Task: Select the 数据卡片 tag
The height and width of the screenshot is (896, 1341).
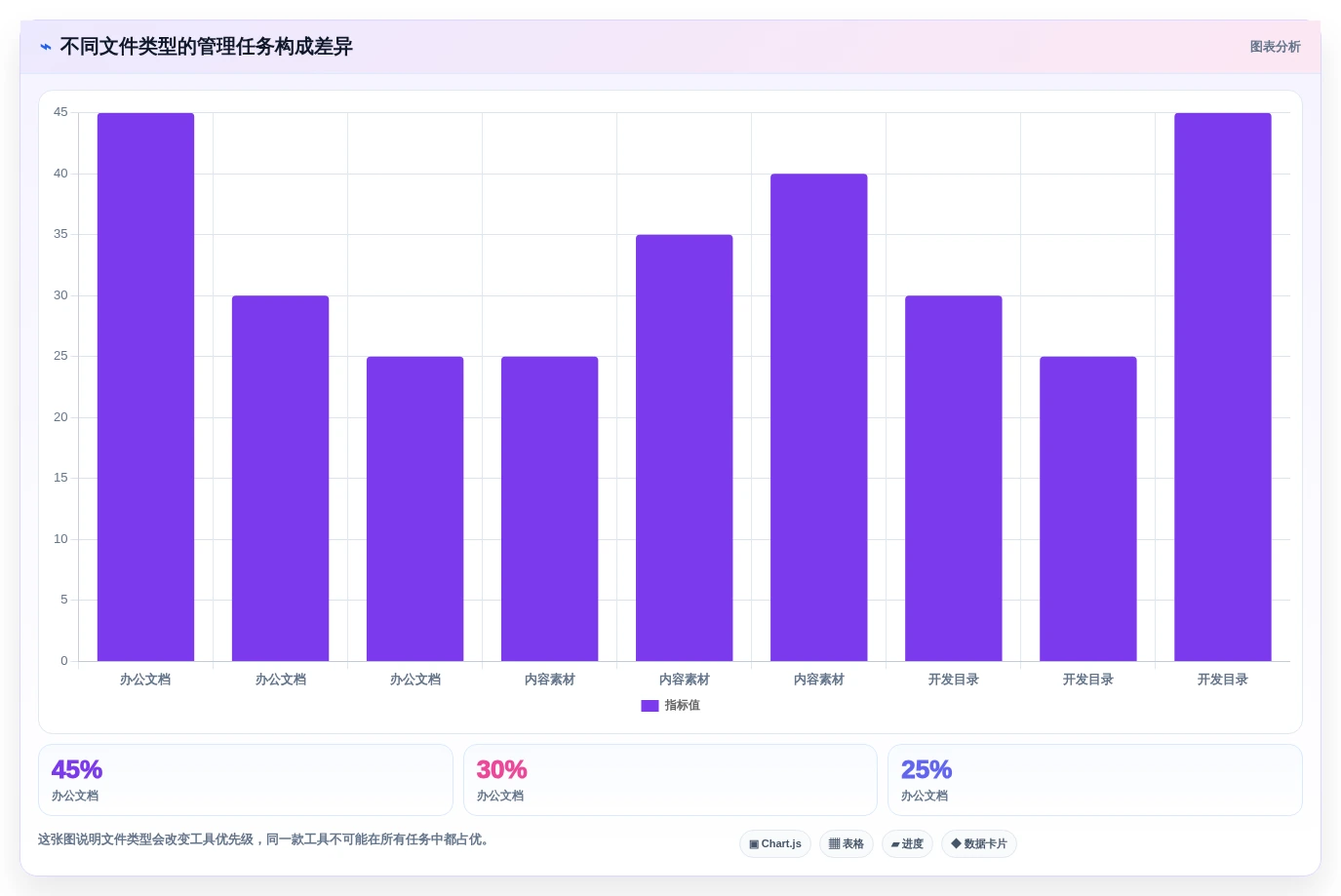Action: point(979,844)
